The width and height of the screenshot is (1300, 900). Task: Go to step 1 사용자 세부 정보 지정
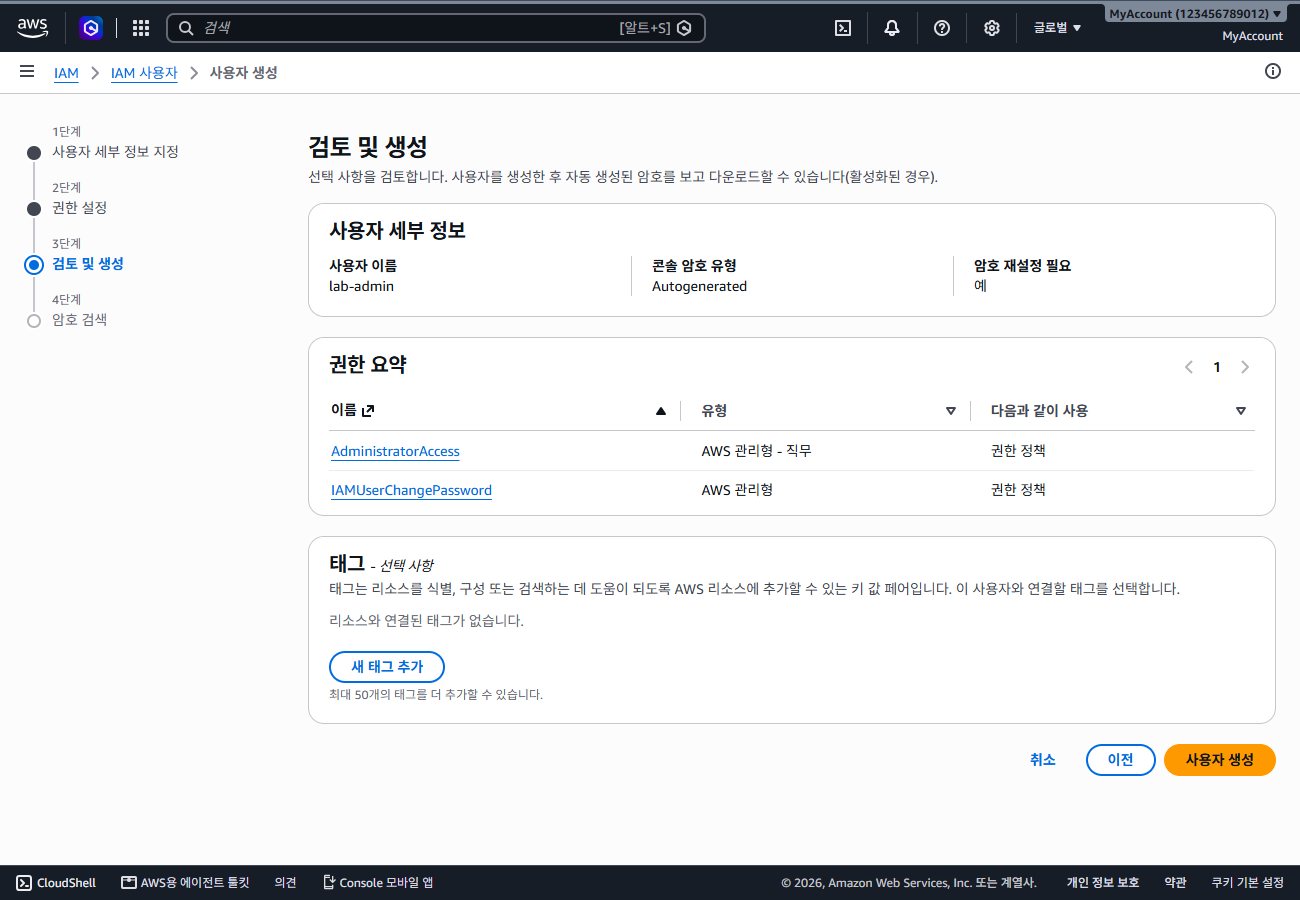click(x=115, y=152)
